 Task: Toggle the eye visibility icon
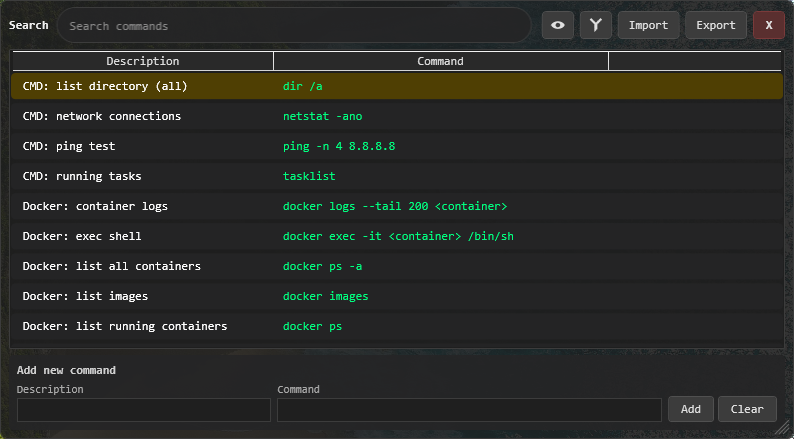[558, 25]
